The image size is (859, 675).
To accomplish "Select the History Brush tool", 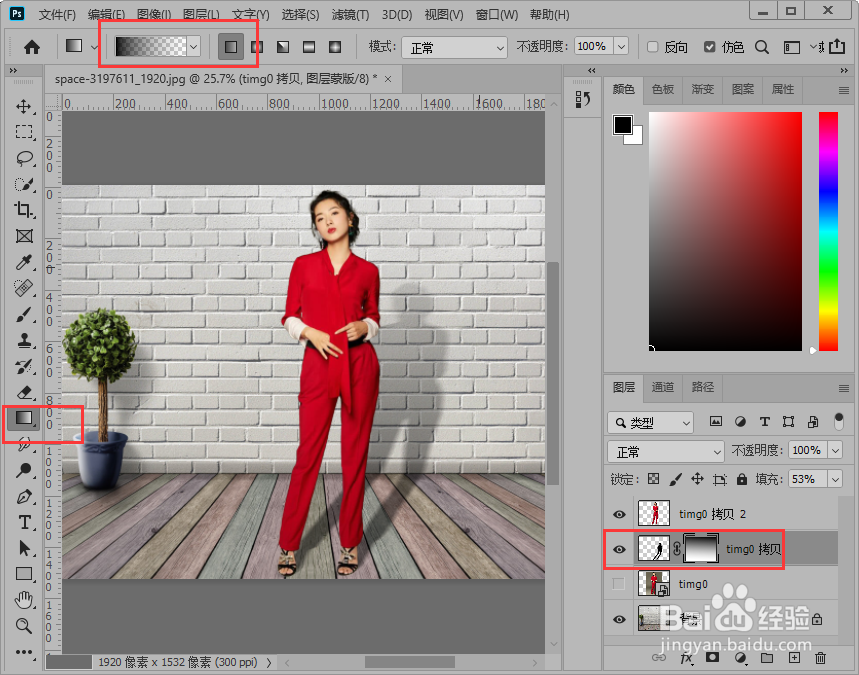I will coord(24,367).
